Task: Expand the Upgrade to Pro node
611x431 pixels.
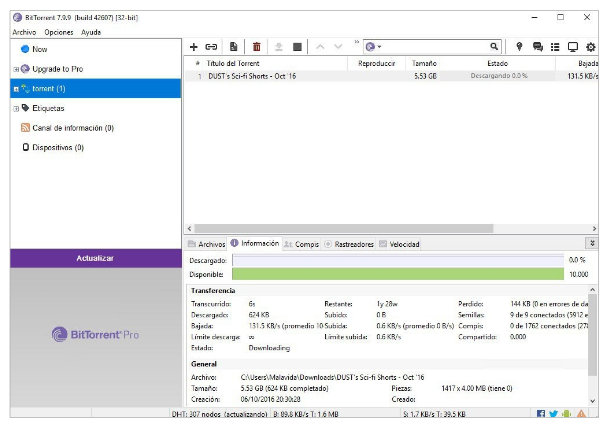Action: 16,69
